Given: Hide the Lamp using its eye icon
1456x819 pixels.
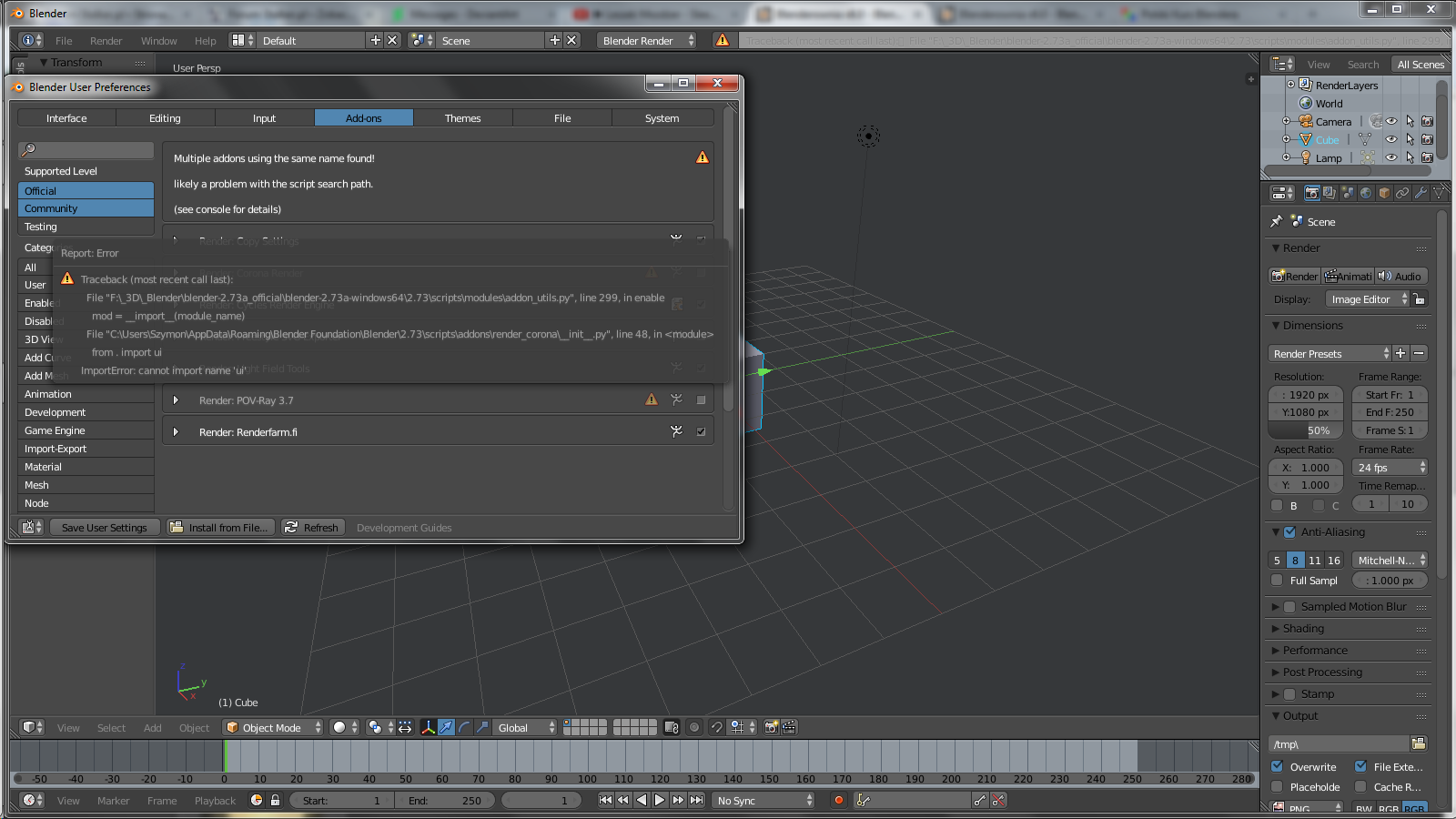Looking at the screenshot, I should [x=1391, y=157].
